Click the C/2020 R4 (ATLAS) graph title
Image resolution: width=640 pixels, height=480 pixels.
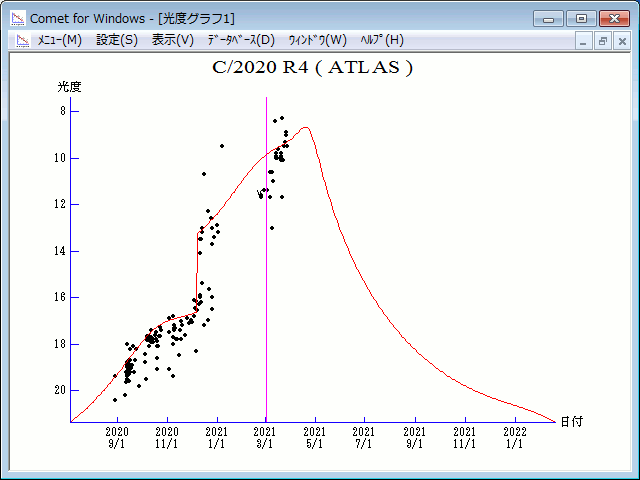[312, 67]
